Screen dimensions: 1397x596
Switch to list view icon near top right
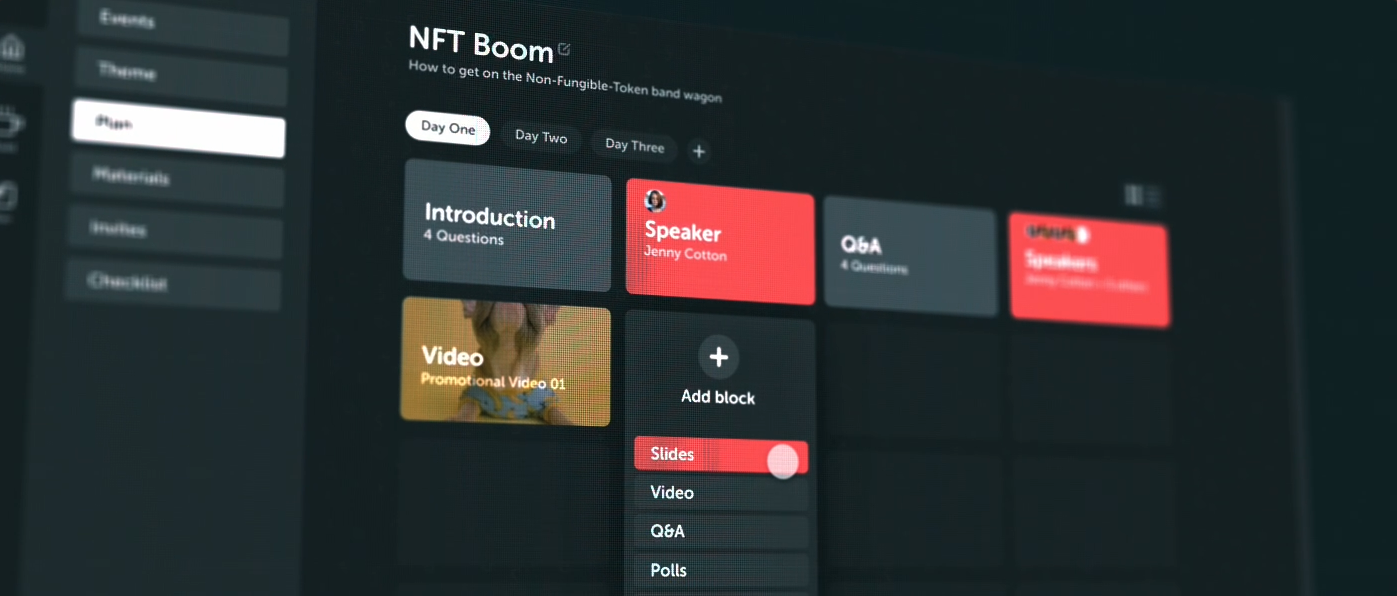coord(1151,195)
